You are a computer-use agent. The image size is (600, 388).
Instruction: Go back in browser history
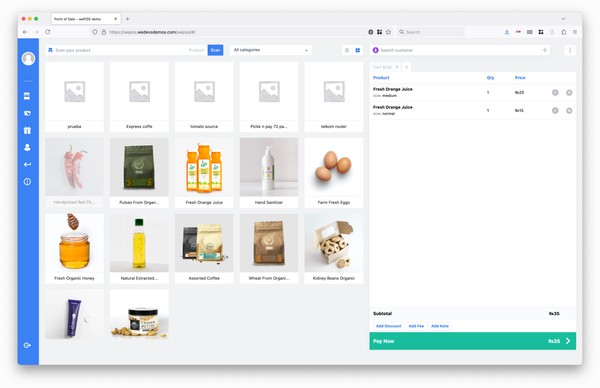pyautogui.click(x=25, y=32)
